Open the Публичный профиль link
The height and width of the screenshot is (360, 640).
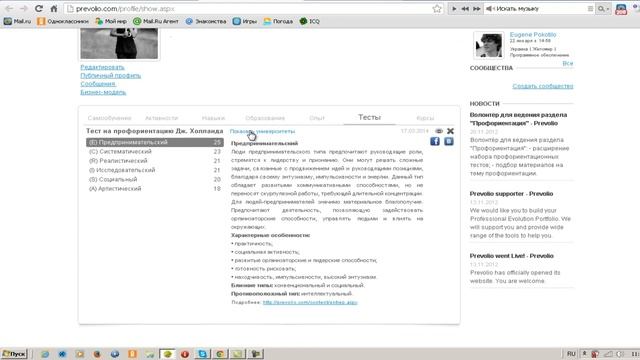click(x=111, y=76)
